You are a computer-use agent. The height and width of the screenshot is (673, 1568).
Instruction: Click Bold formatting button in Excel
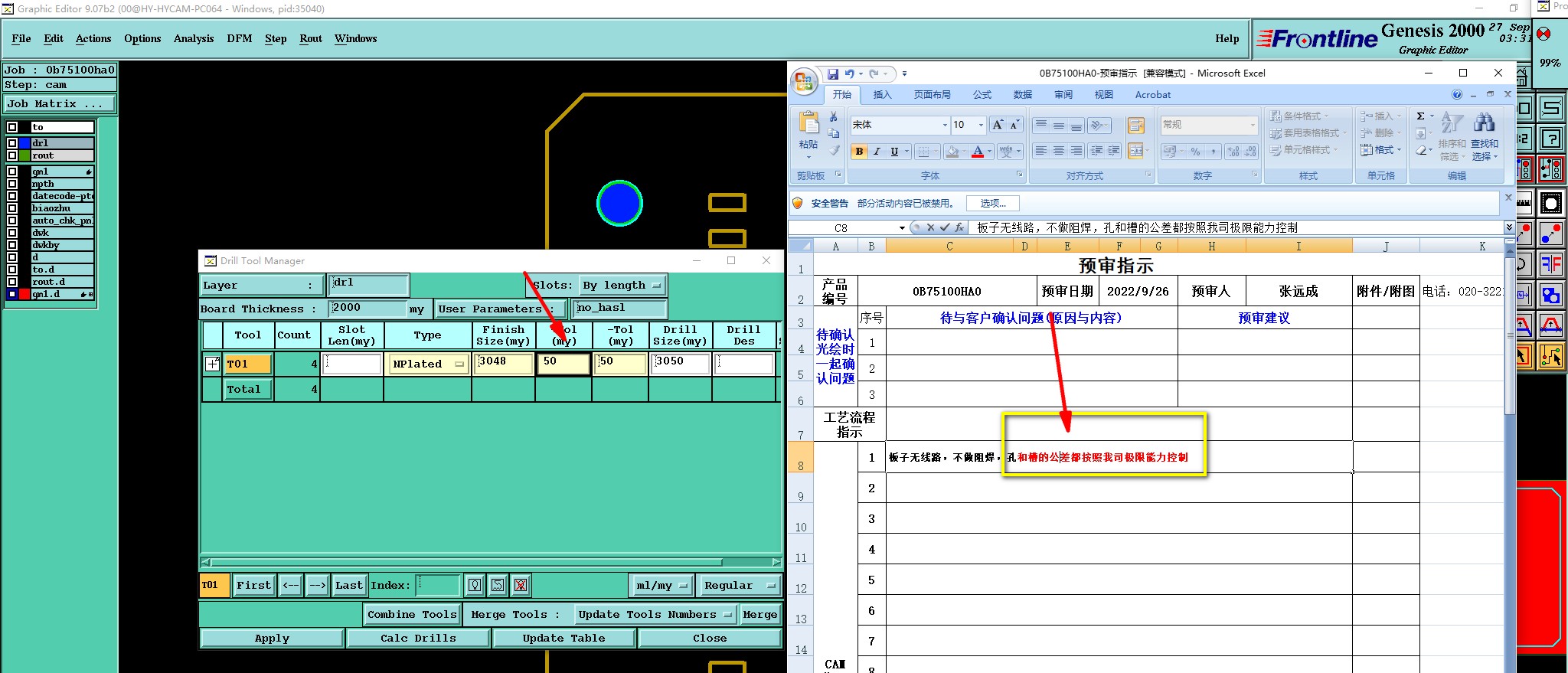pos(859,152)
